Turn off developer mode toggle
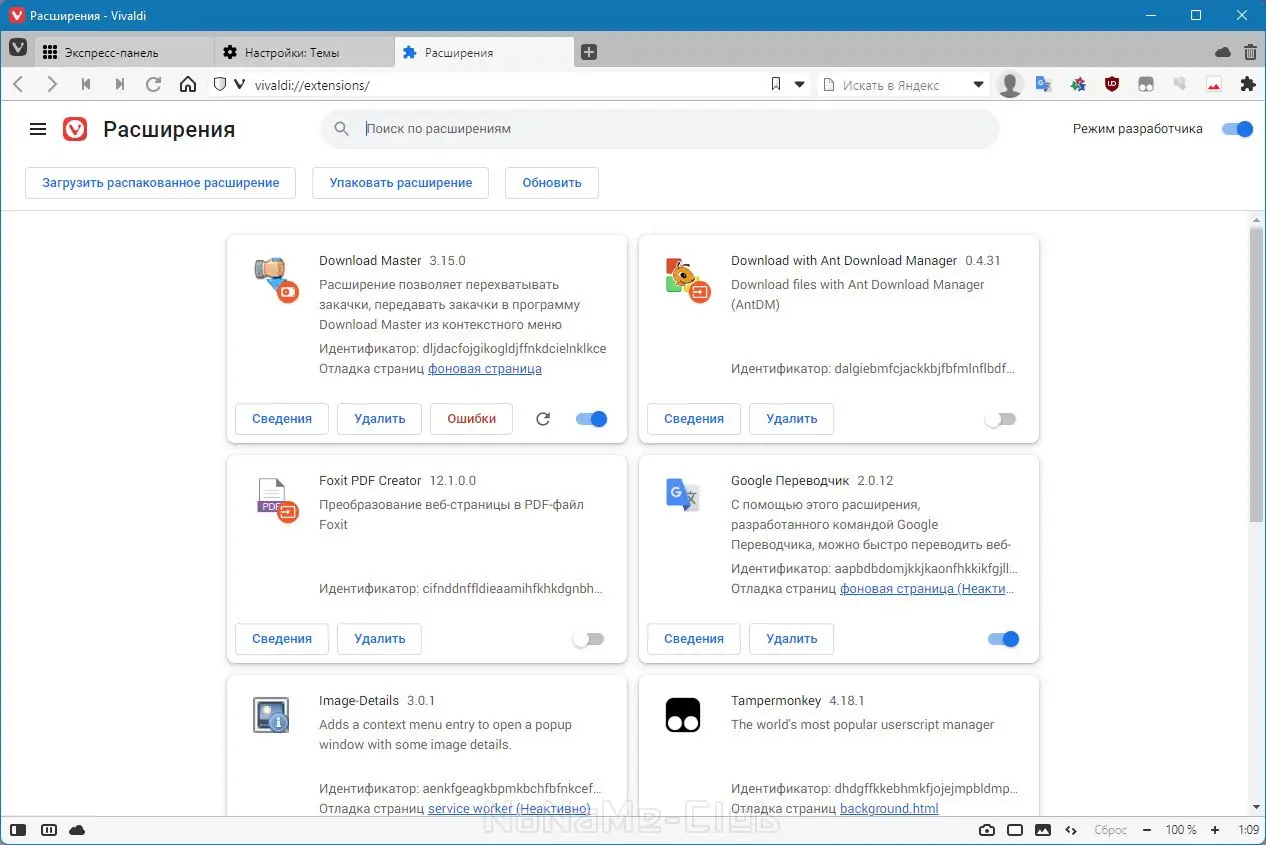Viewport: 1266px width, 845px height. click(x=1237, y=129)
